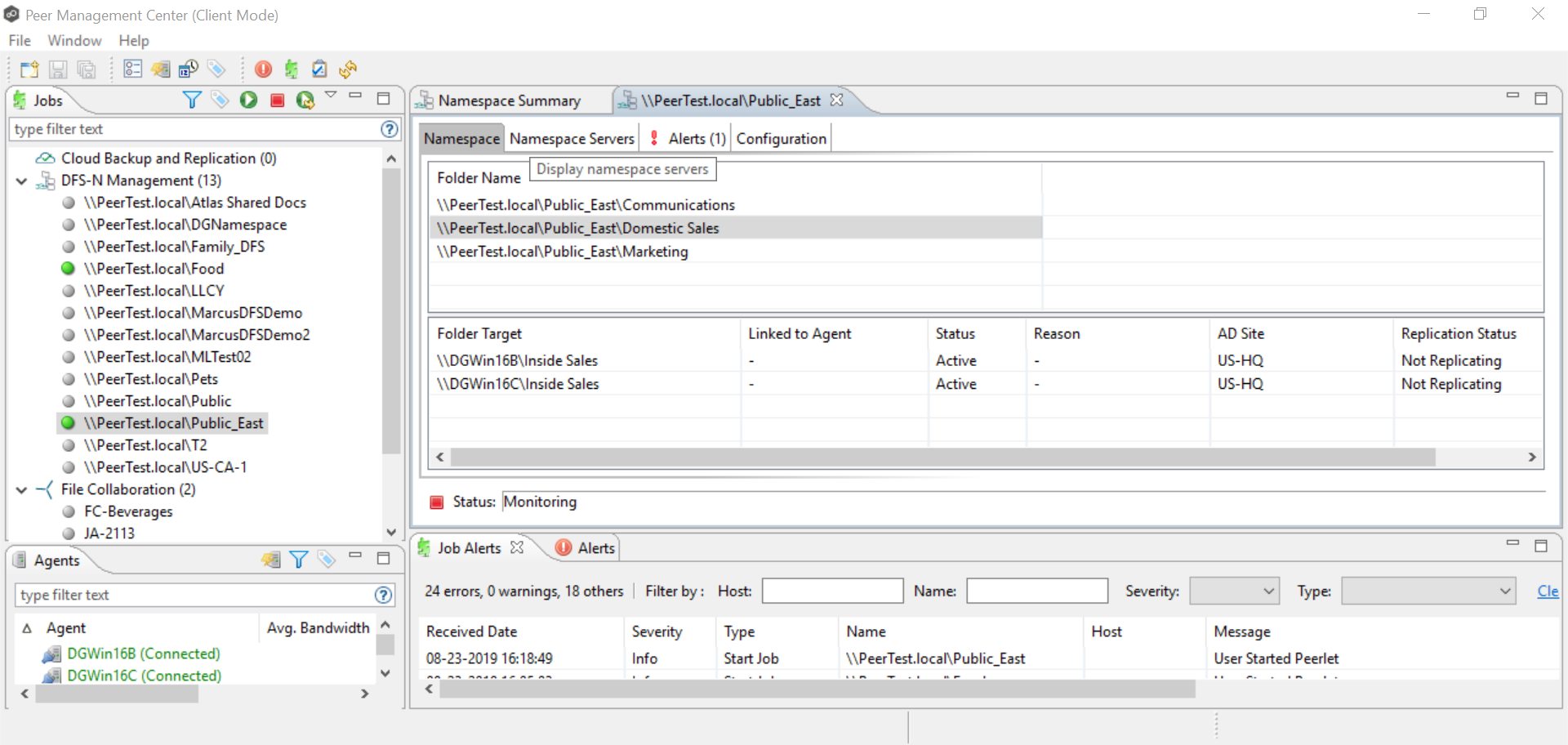Image resolution: width=1568 pixels, height=745 pixels.
Task: Open the Alerts (1) tab
Action: coord(687,139)
